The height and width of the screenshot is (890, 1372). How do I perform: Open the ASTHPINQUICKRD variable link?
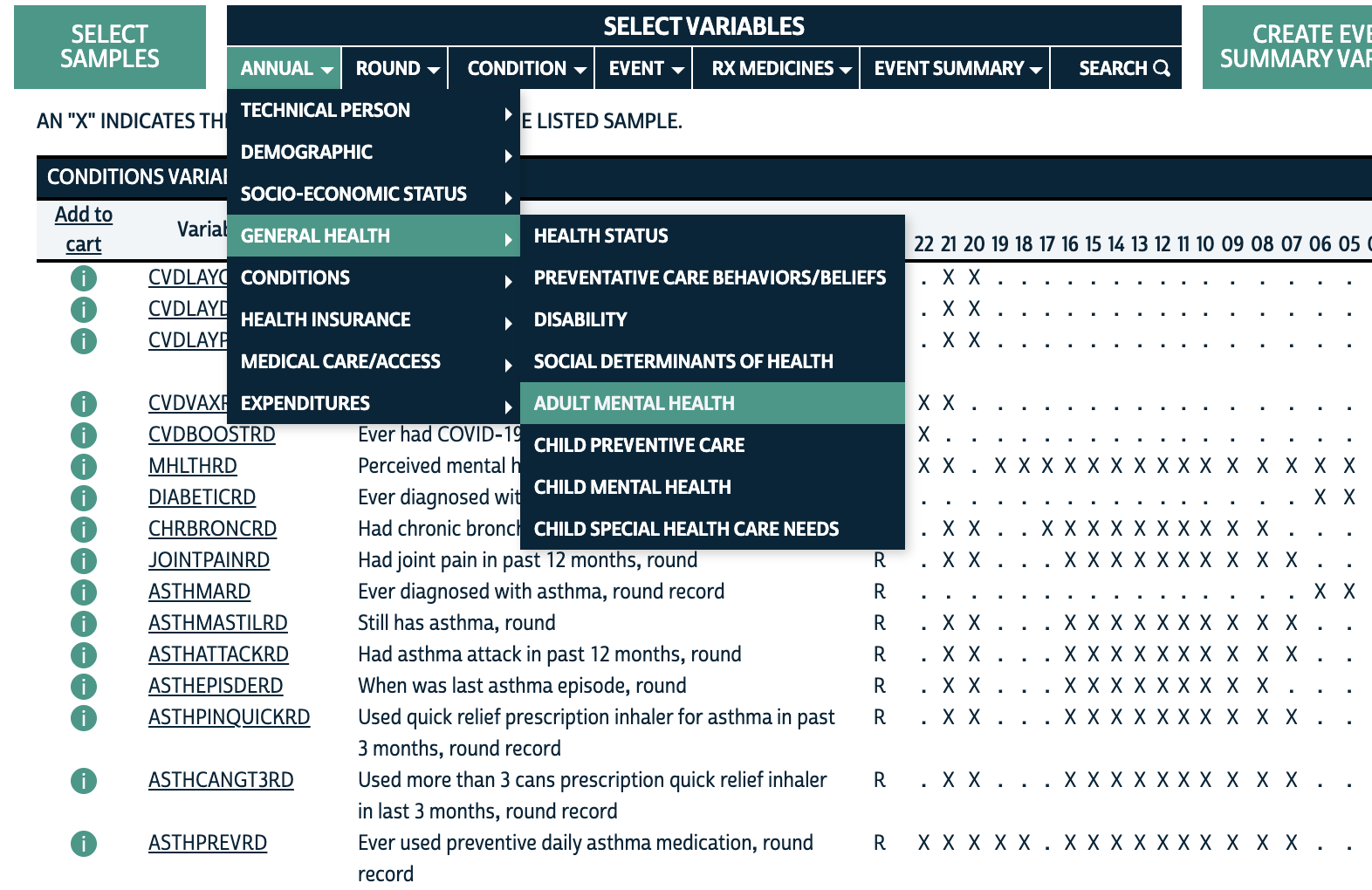(230, 717)
